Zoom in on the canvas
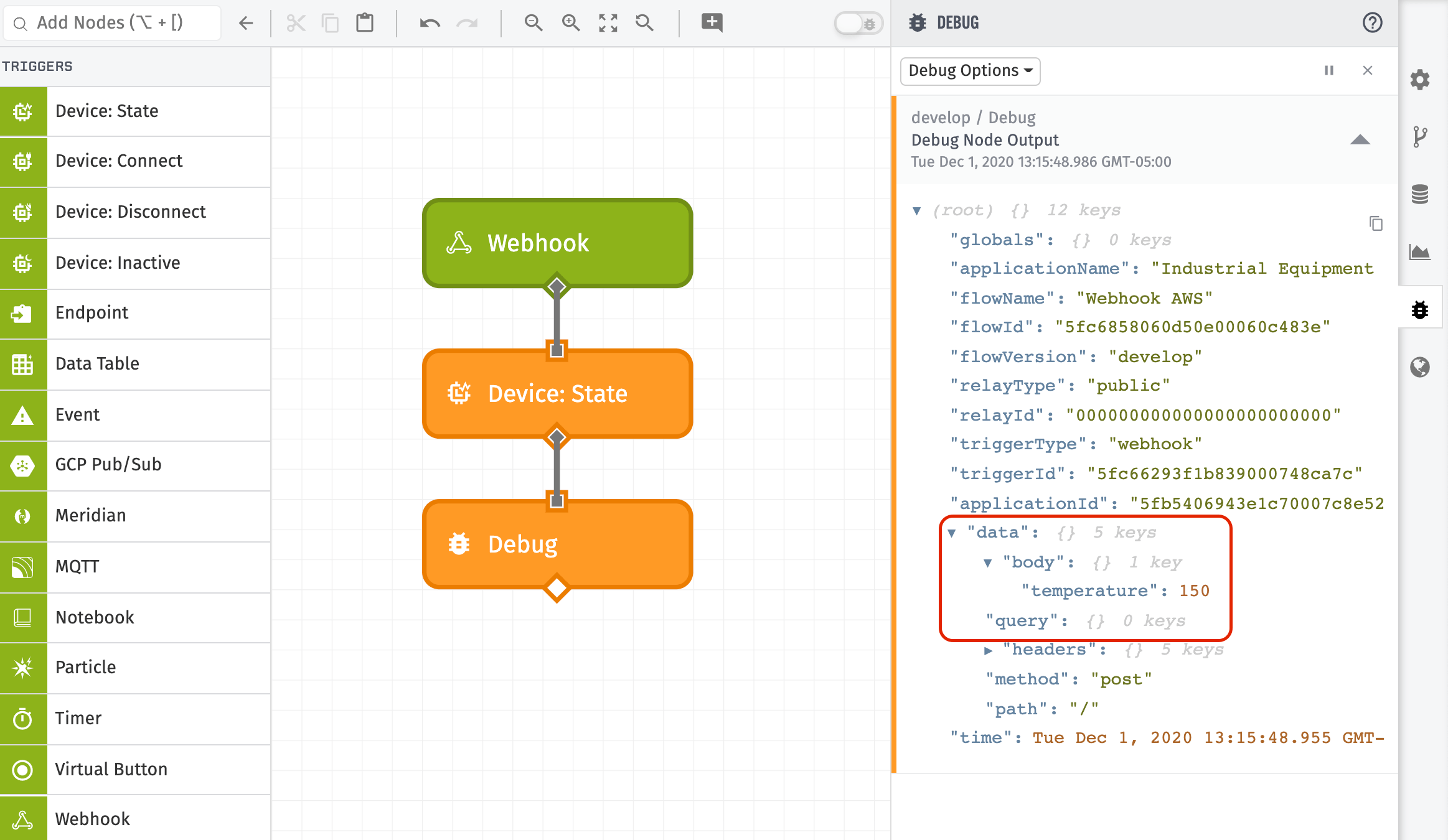Screen dimensions: 1448x840 pos(571,23)
